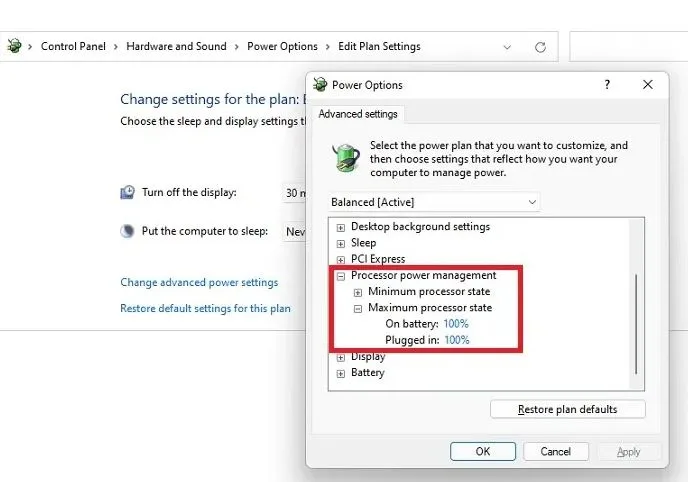Confirm with the OK button

(483, 451)
